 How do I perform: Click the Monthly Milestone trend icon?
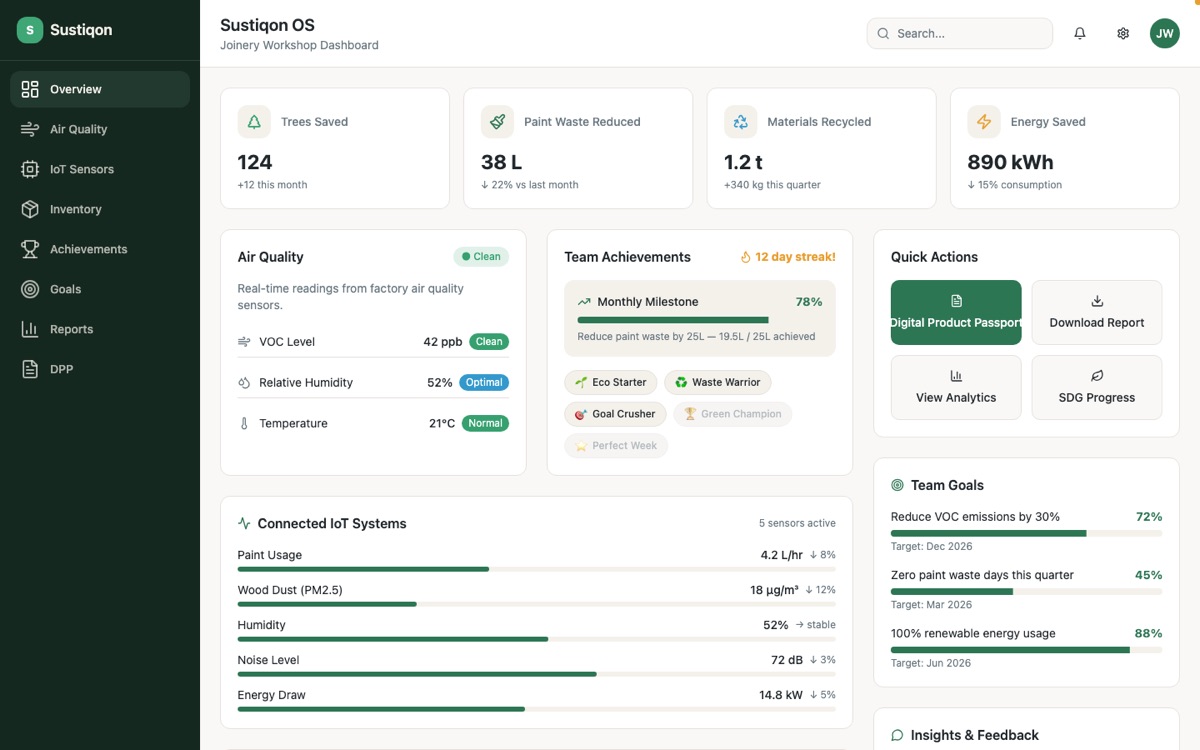pyautogui.click(x=584, y=302)
